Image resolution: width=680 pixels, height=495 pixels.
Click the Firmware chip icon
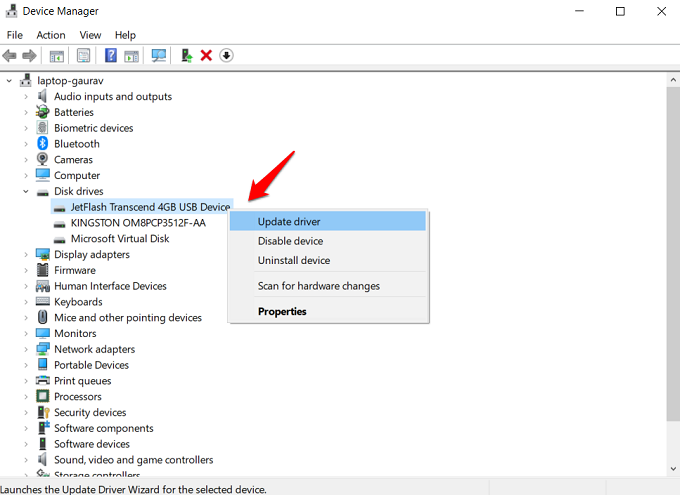[42, 270]
